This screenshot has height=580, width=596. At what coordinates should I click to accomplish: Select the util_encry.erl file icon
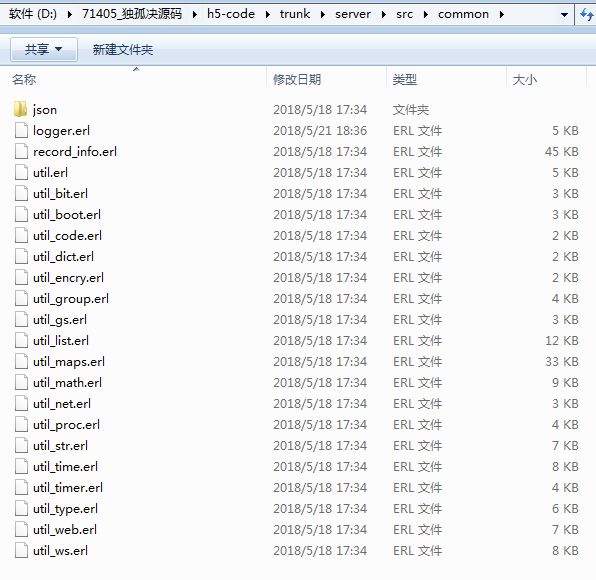click(21, 277)
